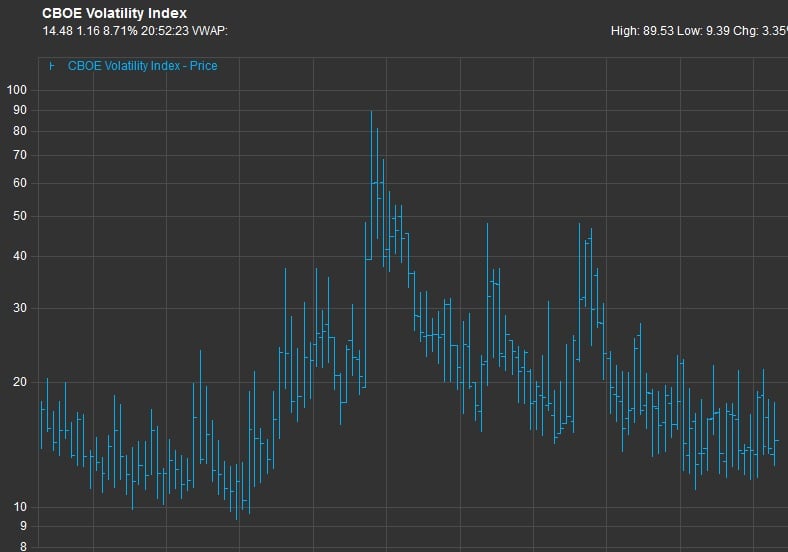Screen dimensions: 788x552
Task: Click the 50 label on the price axis
Action: click(x=20, y=216)
